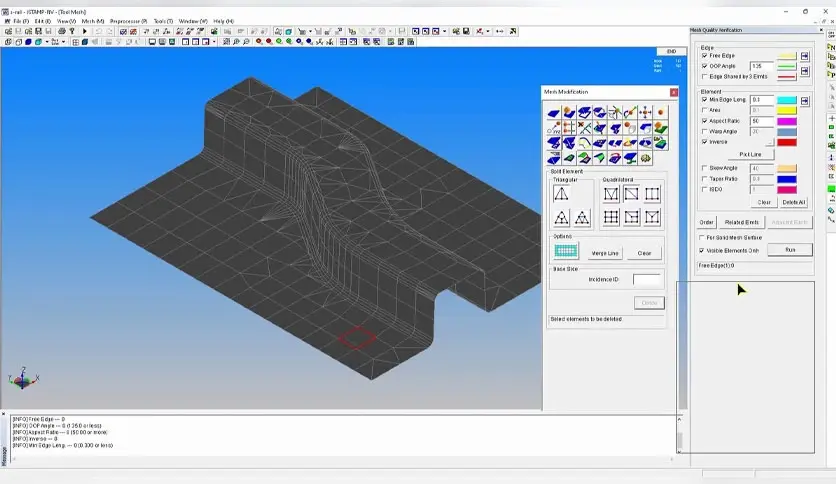Click the help question mark toolbar icon
Image resolution: width=836 pixels, height=484 pixels.
pyautogui.click(x=72, y=31)
